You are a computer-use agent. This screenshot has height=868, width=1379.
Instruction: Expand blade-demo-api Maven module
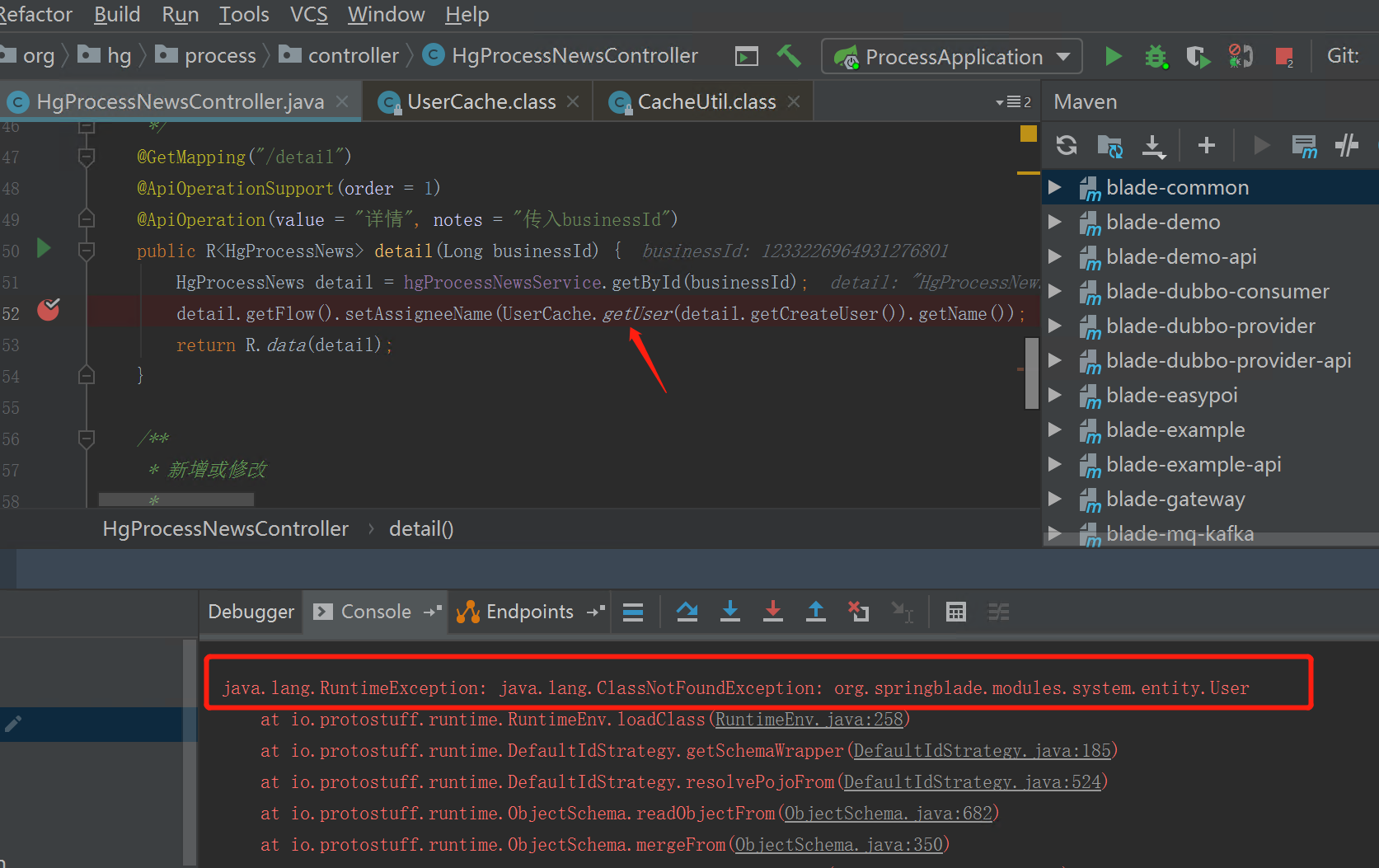1054,256
